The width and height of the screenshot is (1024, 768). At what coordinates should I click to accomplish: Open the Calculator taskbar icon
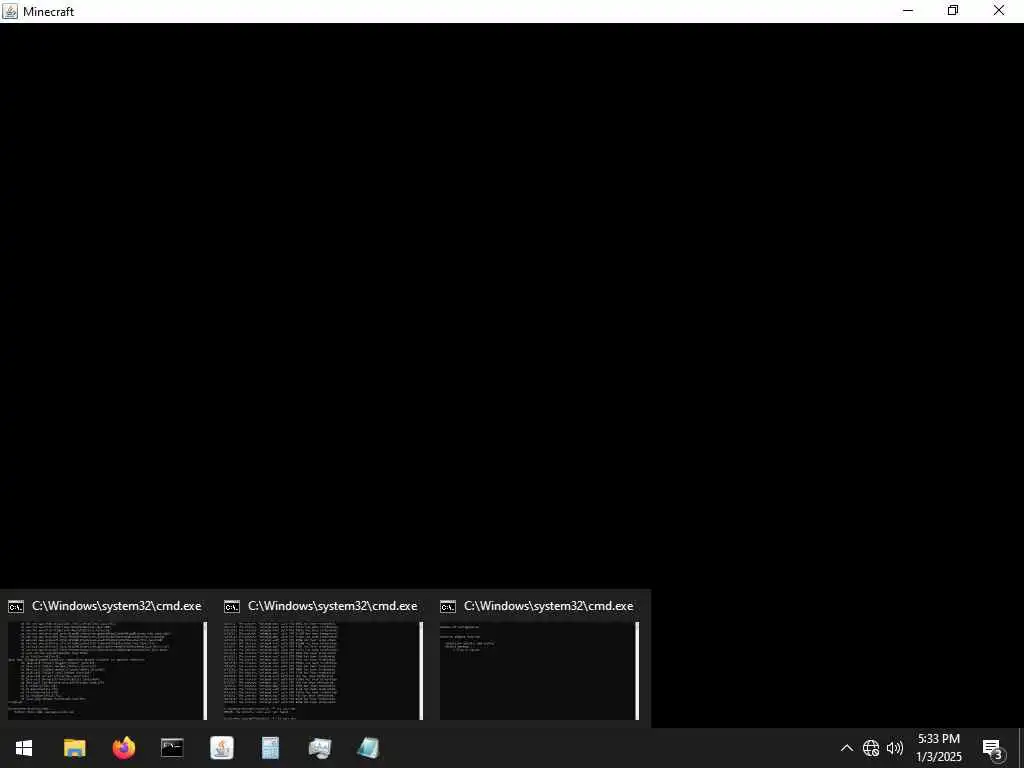point(270,748)
